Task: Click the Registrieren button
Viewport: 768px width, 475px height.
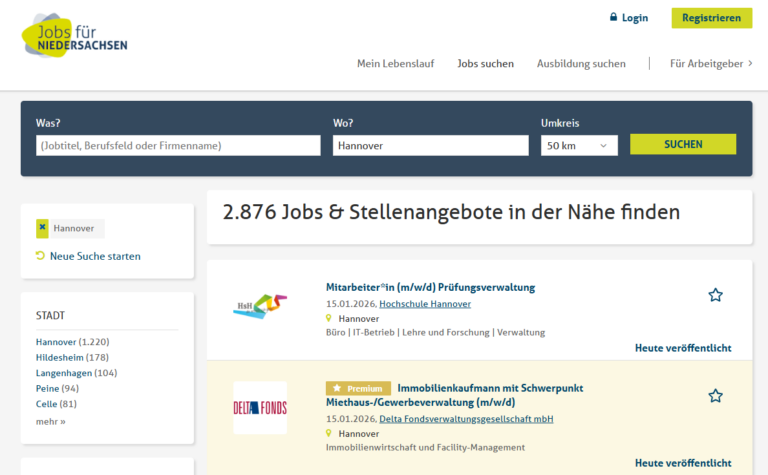Action: click(x=711, y=18)
